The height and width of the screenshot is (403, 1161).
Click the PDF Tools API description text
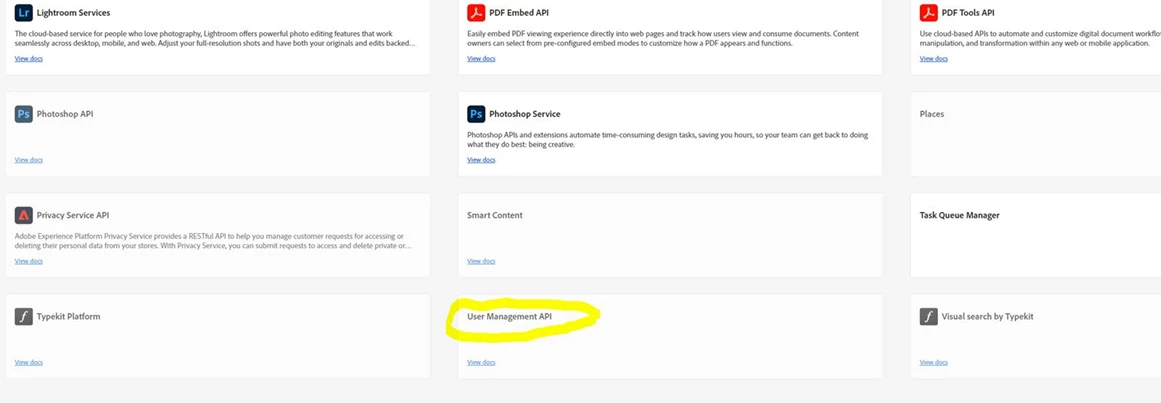(1040, 39)
